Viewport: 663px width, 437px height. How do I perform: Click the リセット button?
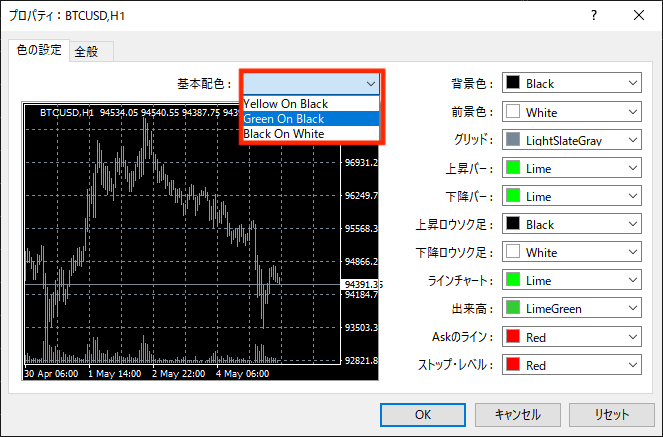(612, 415)
